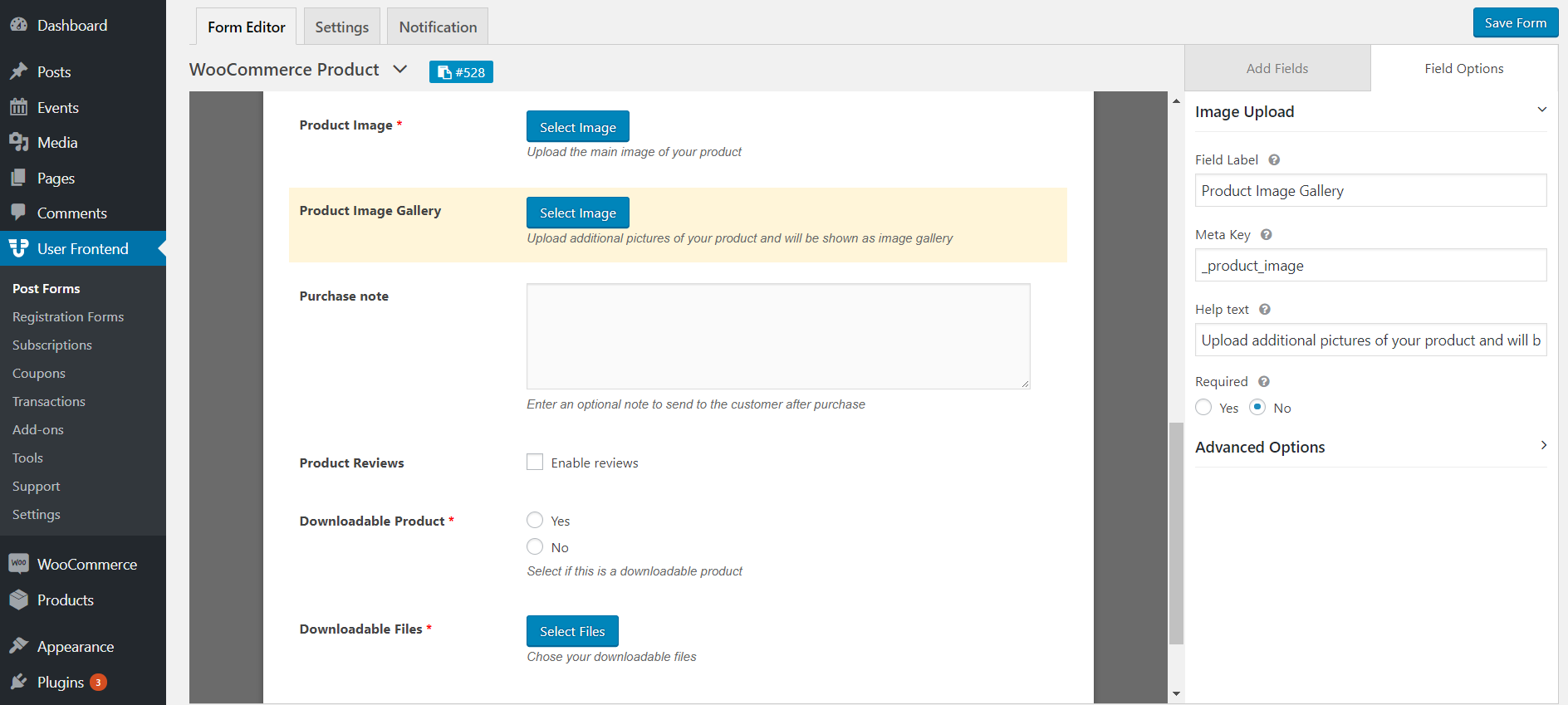The image size is (1568, 705).
Task: Click the Help text question icon
Action: tap(1265, 309)
